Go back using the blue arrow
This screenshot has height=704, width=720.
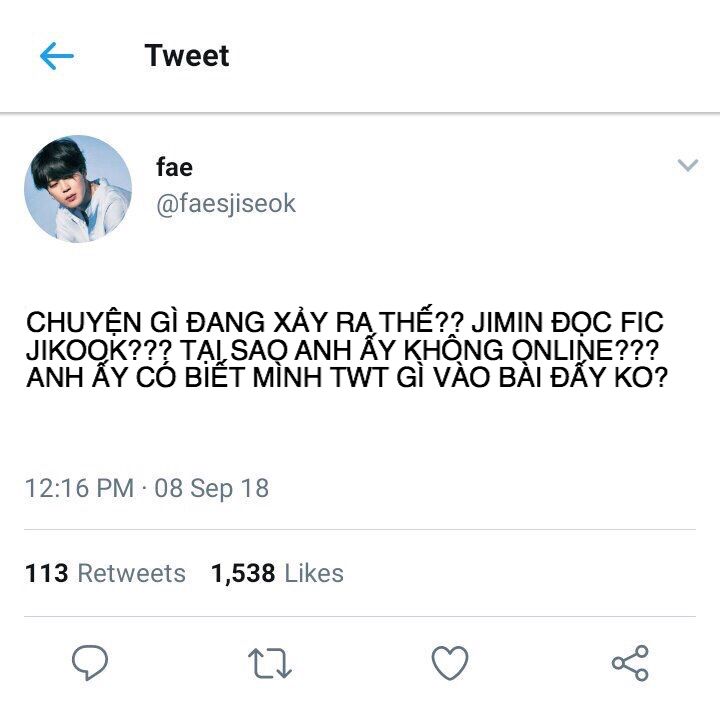tap(56, 56)
